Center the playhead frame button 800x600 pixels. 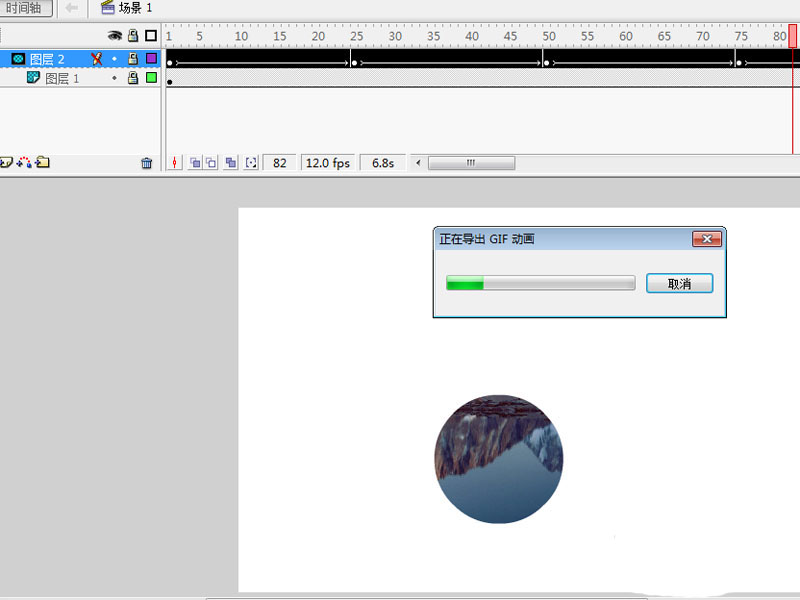pos(174,163)
